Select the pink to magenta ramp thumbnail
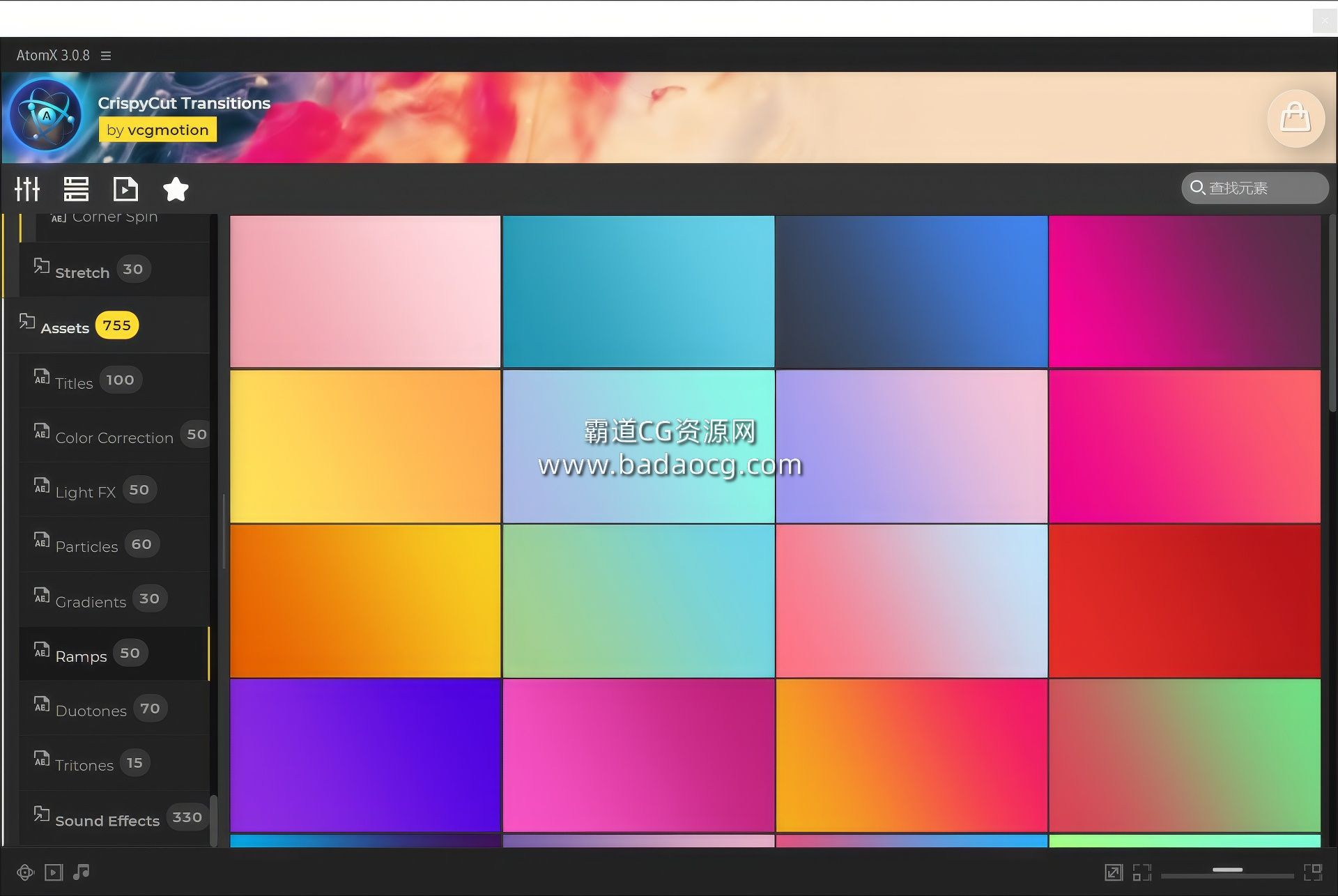This screenshot has width=1338, height=896. tap(638, 755)
